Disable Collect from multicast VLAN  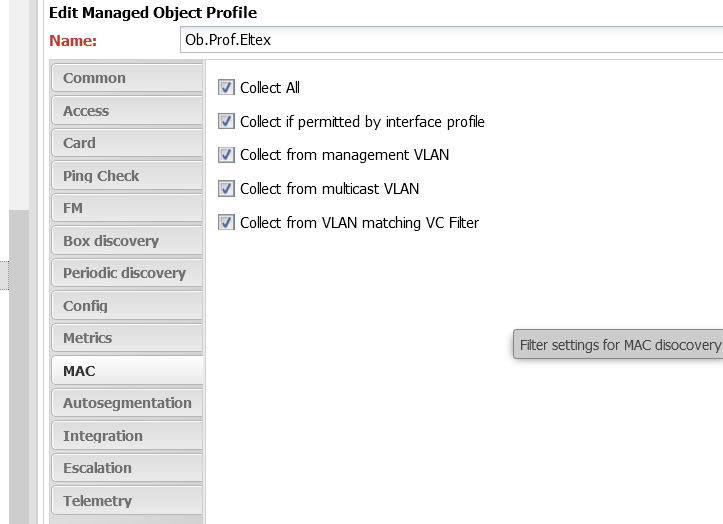click(x=226, y=189)
